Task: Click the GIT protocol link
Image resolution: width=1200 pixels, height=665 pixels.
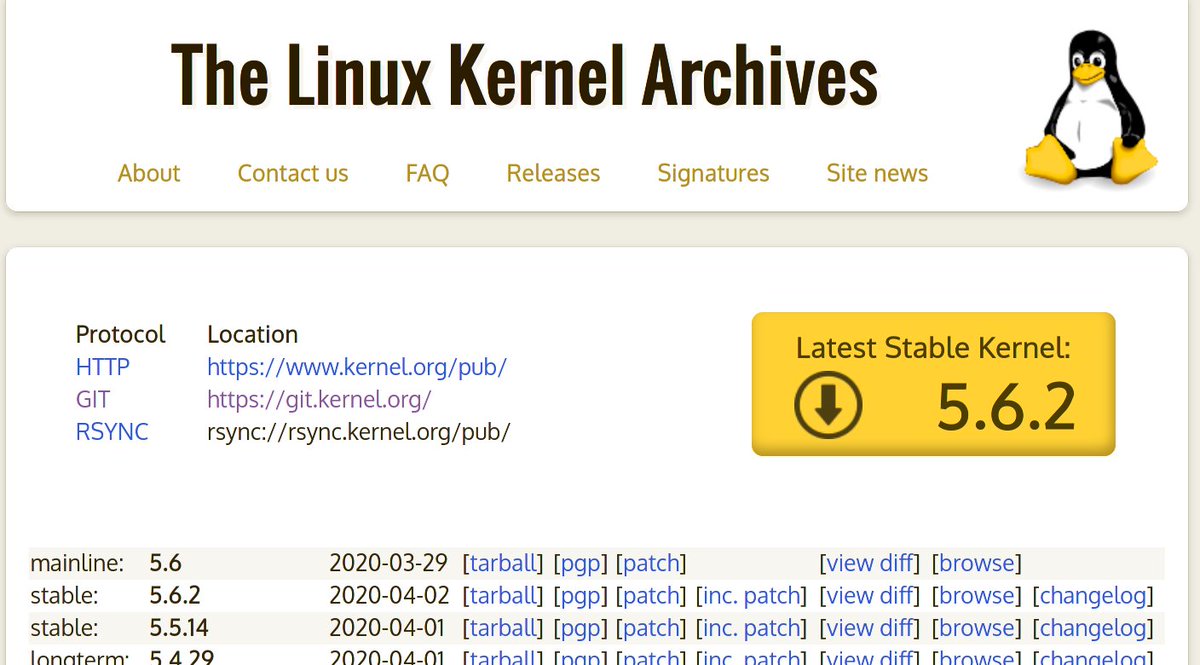Action: point(93,400)
